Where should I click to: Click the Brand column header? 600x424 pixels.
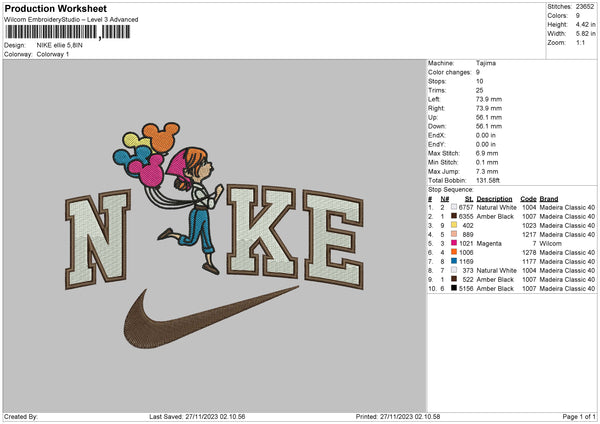click(x=549, y=199)
